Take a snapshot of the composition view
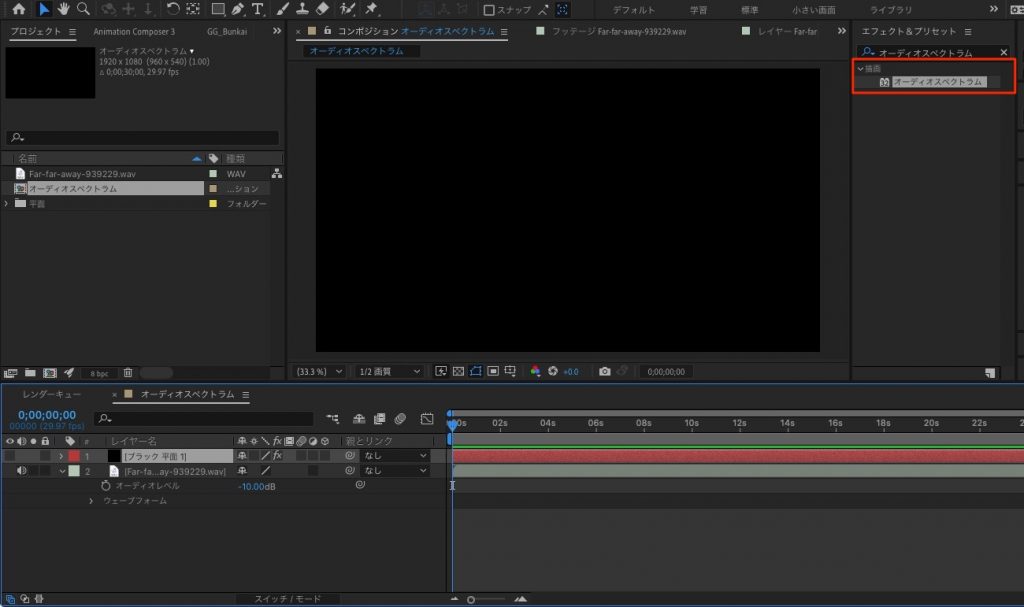The height and width of the screenshot is (607, 1024). coord(603,371)
